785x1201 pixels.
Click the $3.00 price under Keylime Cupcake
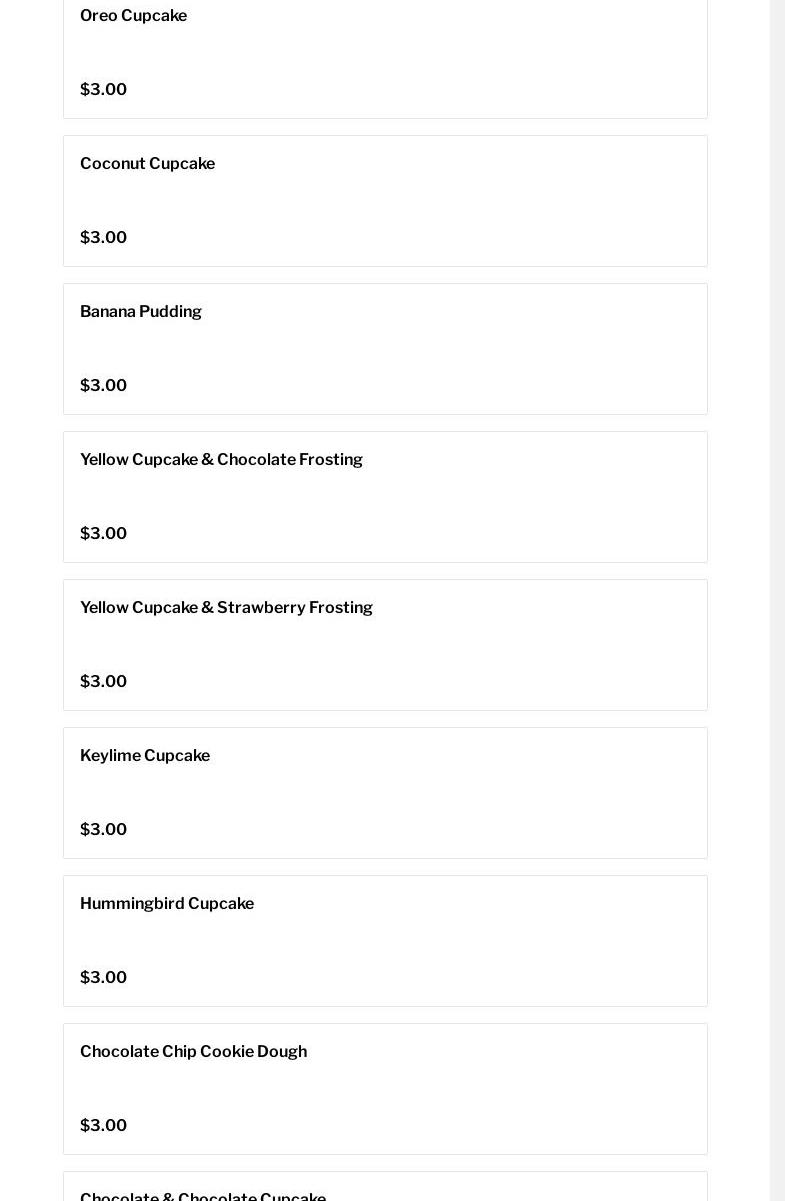point(103,829)
